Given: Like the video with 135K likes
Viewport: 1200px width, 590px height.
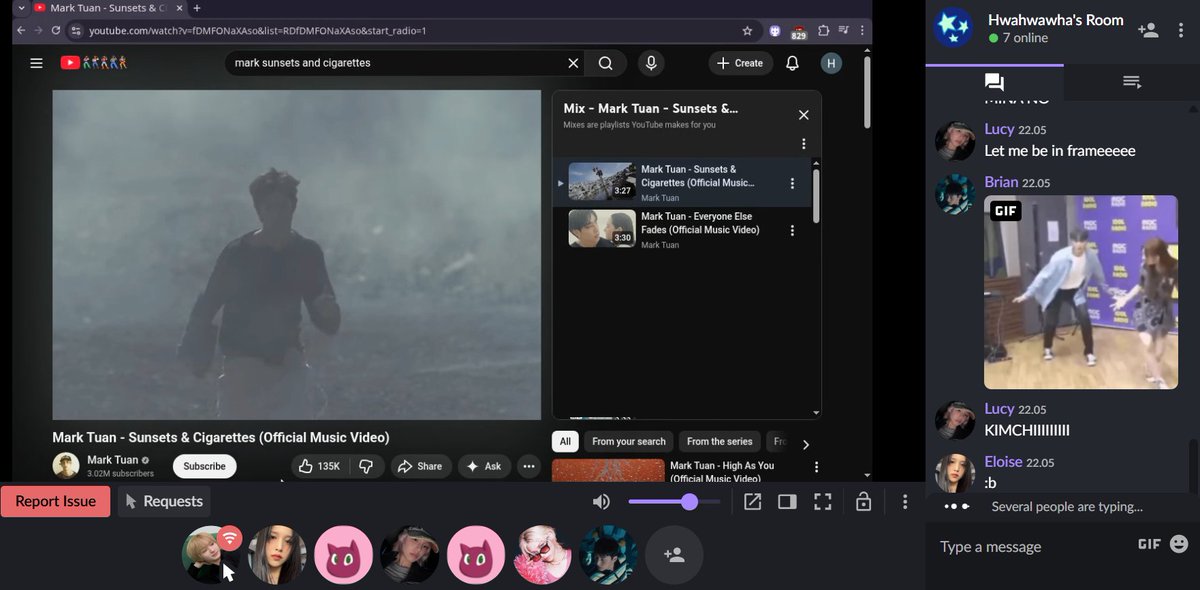Looking at the screenshot, I should tap(319, 466).
